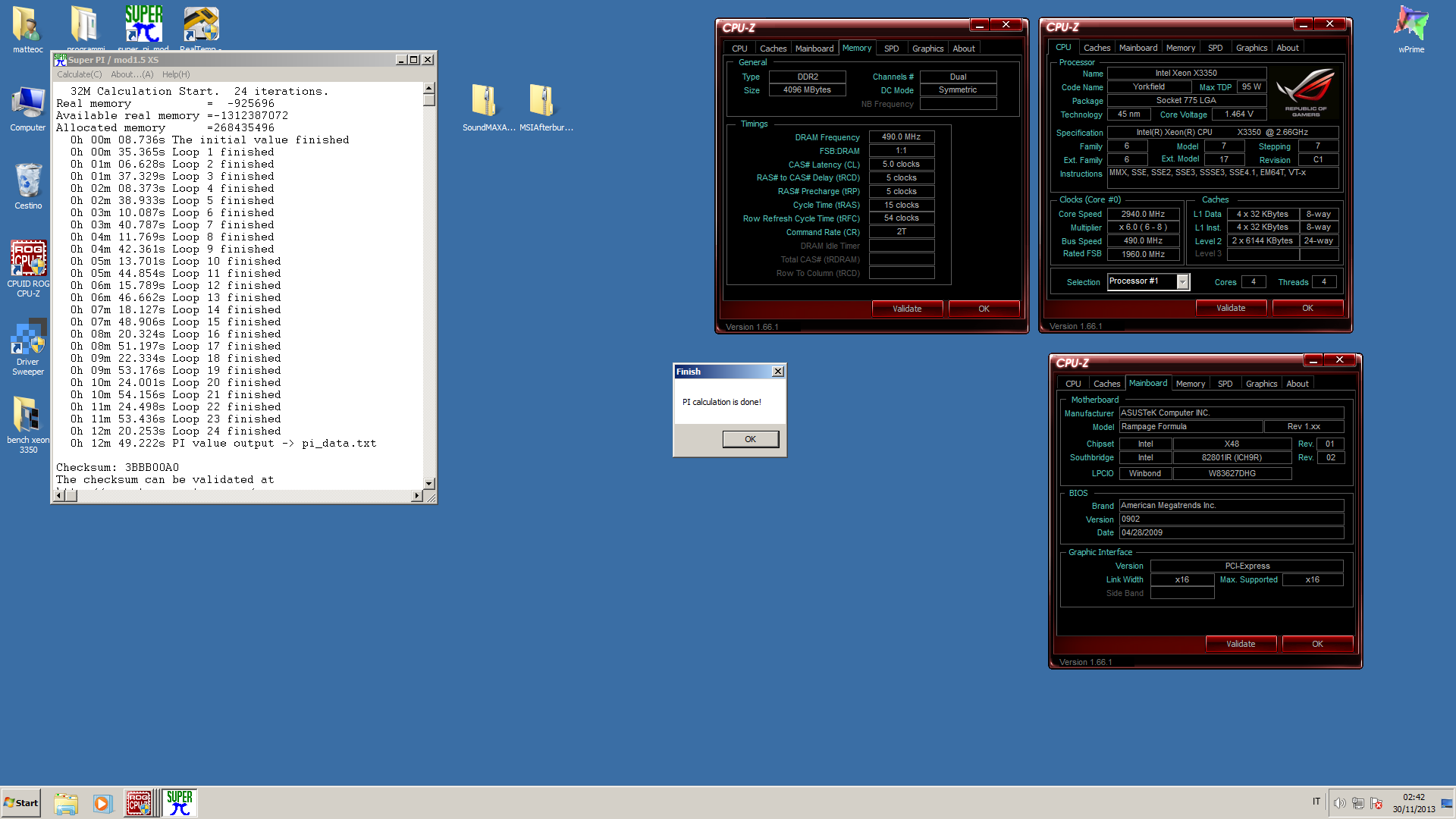Click Validate in the Memory CPU-Z window
The image size is (1456, 819).
(907, 309)
